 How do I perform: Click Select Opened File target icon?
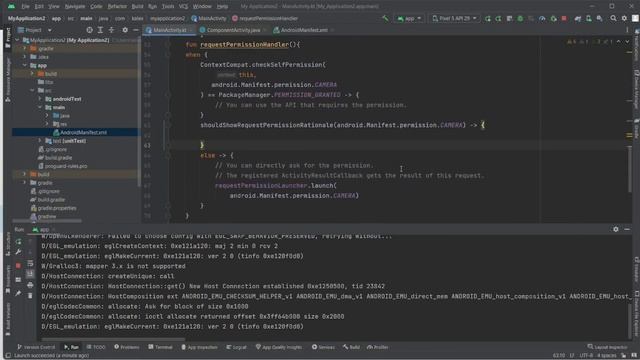pyautogui.click(x=89, y=30)
